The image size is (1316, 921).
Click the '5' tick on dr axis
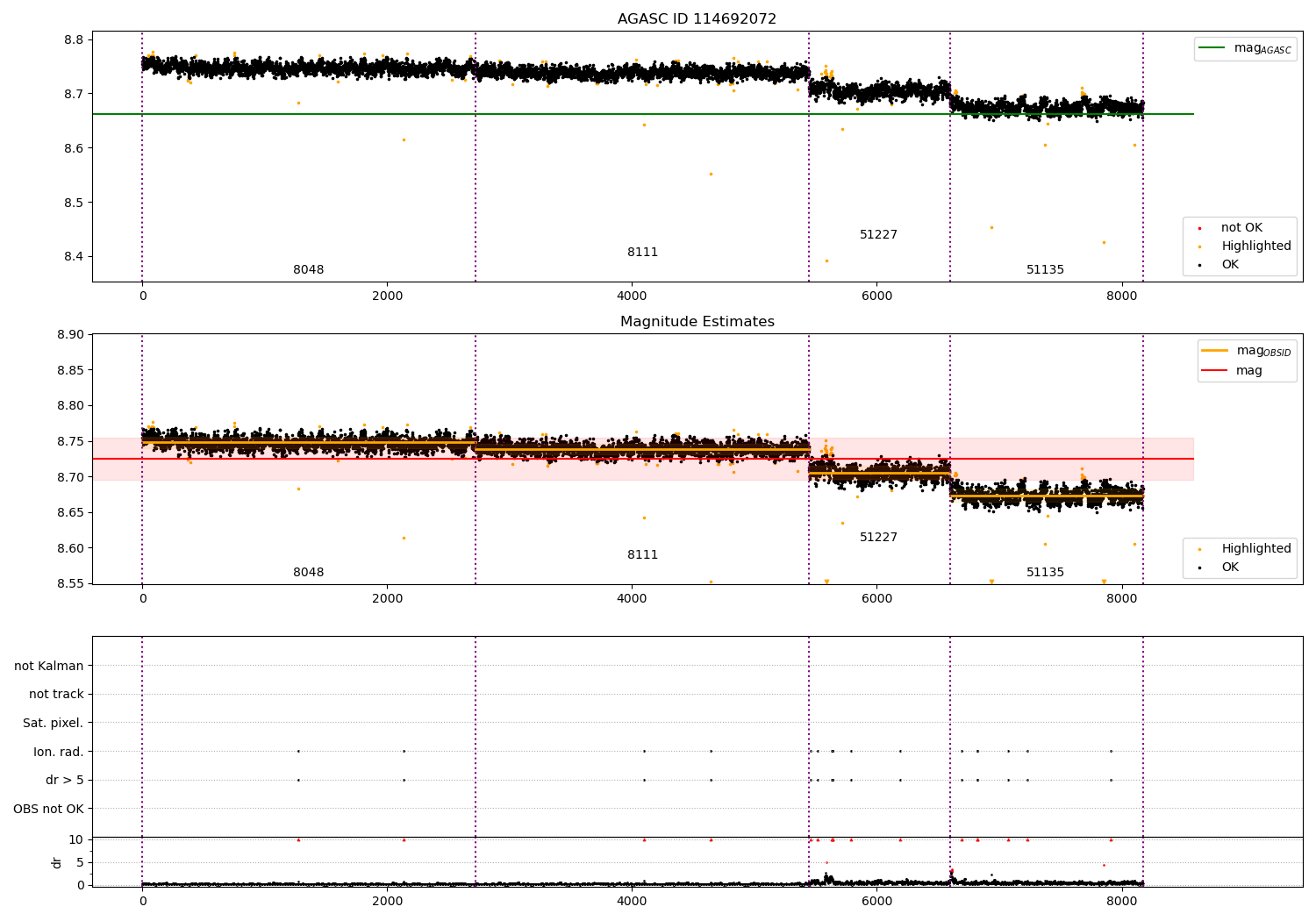[x=80, y=862]
